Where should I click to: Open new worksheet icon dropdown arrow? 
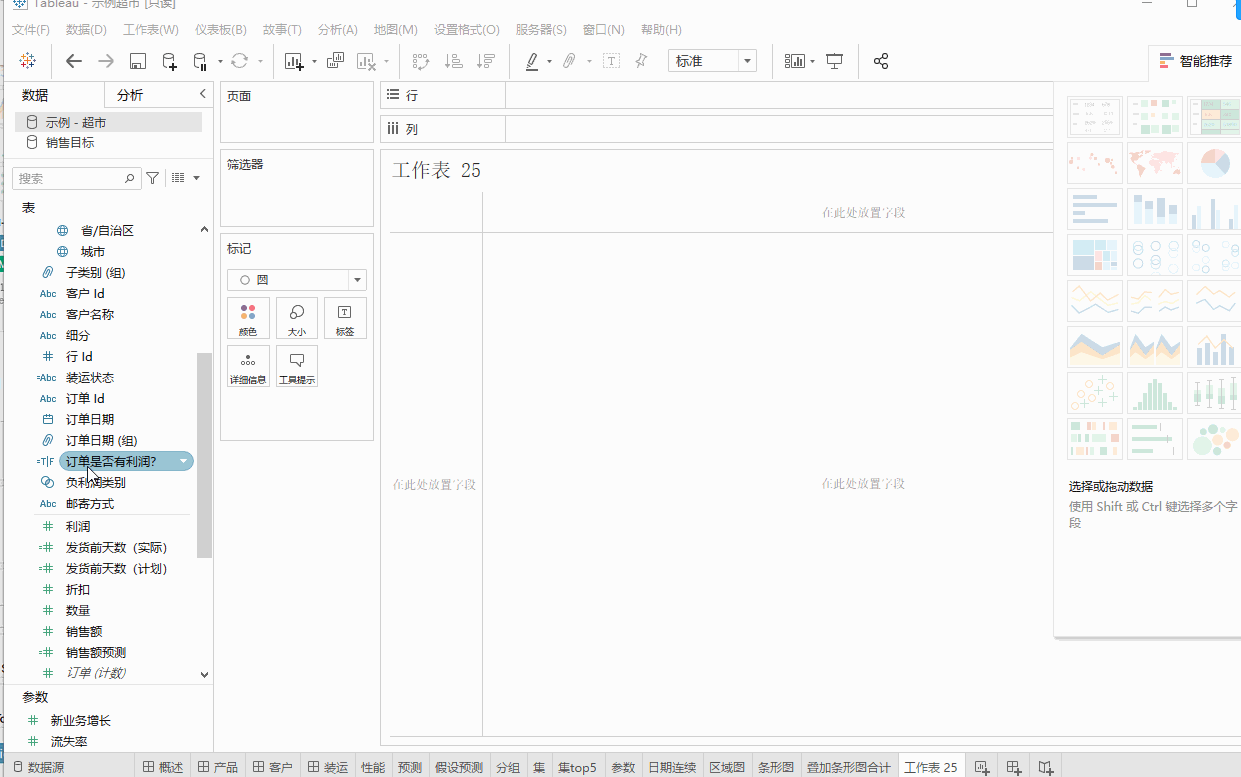click(314, 62)
